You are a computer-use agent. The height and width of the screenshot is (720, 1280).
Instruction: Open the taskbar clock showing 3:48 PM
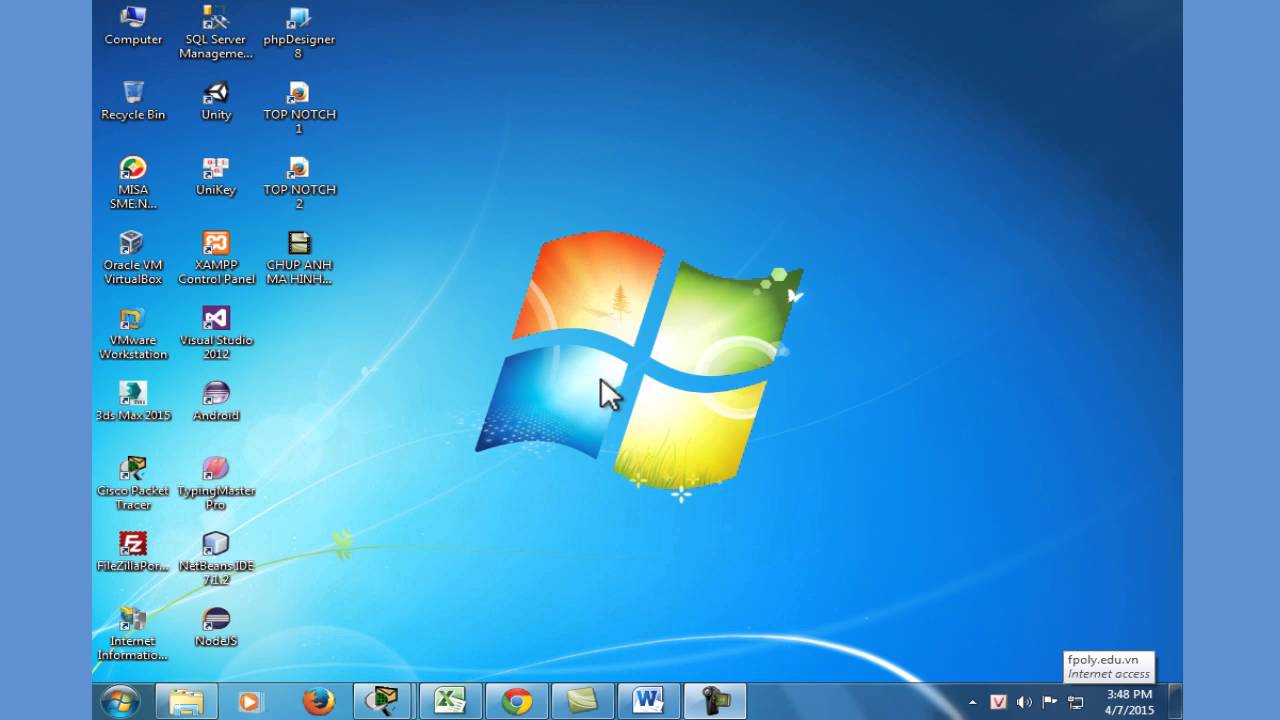(x=1130, y=702)
